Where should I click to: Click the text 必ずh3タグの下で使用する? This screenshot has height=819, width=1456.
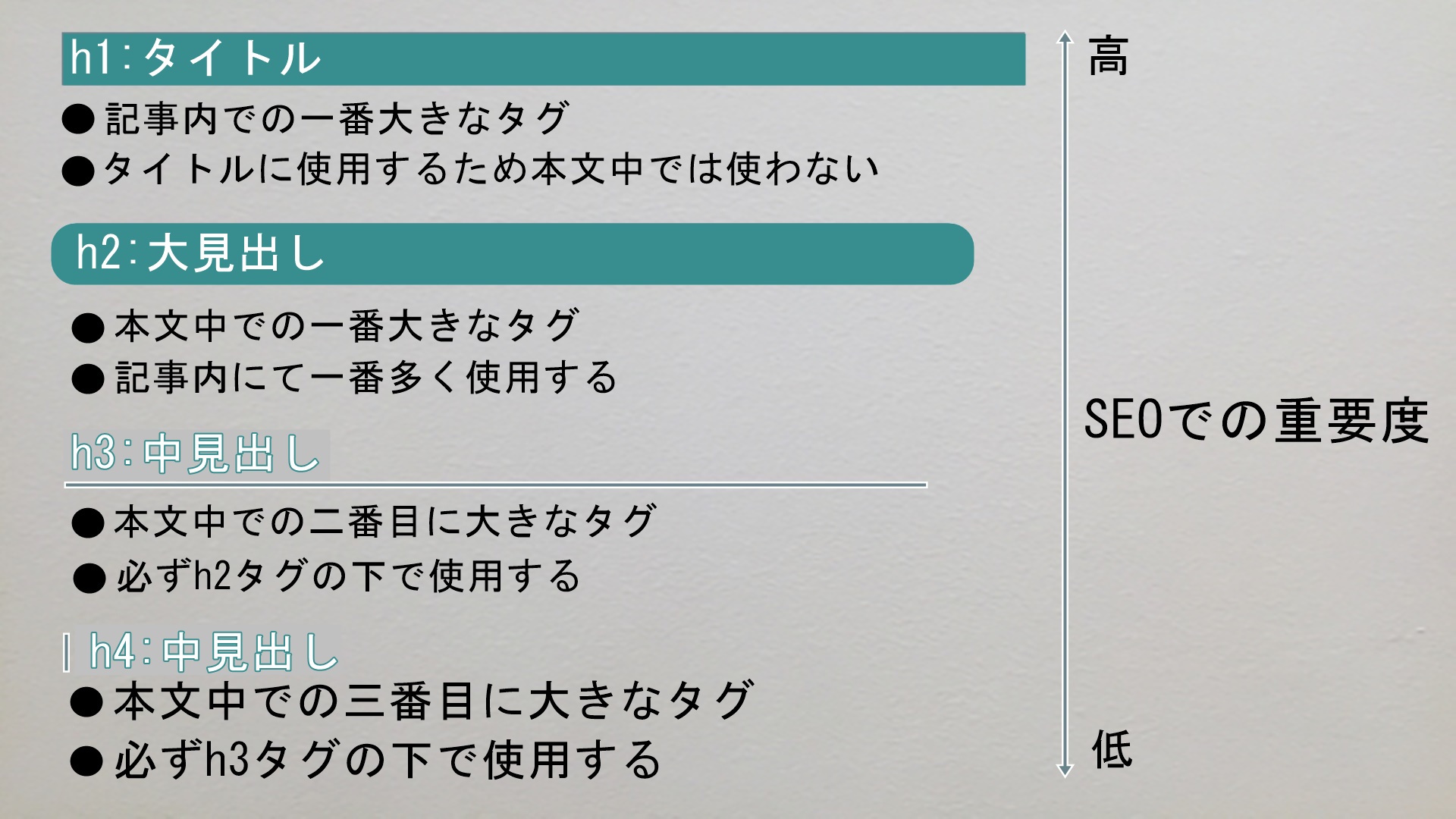click(388, 760)
